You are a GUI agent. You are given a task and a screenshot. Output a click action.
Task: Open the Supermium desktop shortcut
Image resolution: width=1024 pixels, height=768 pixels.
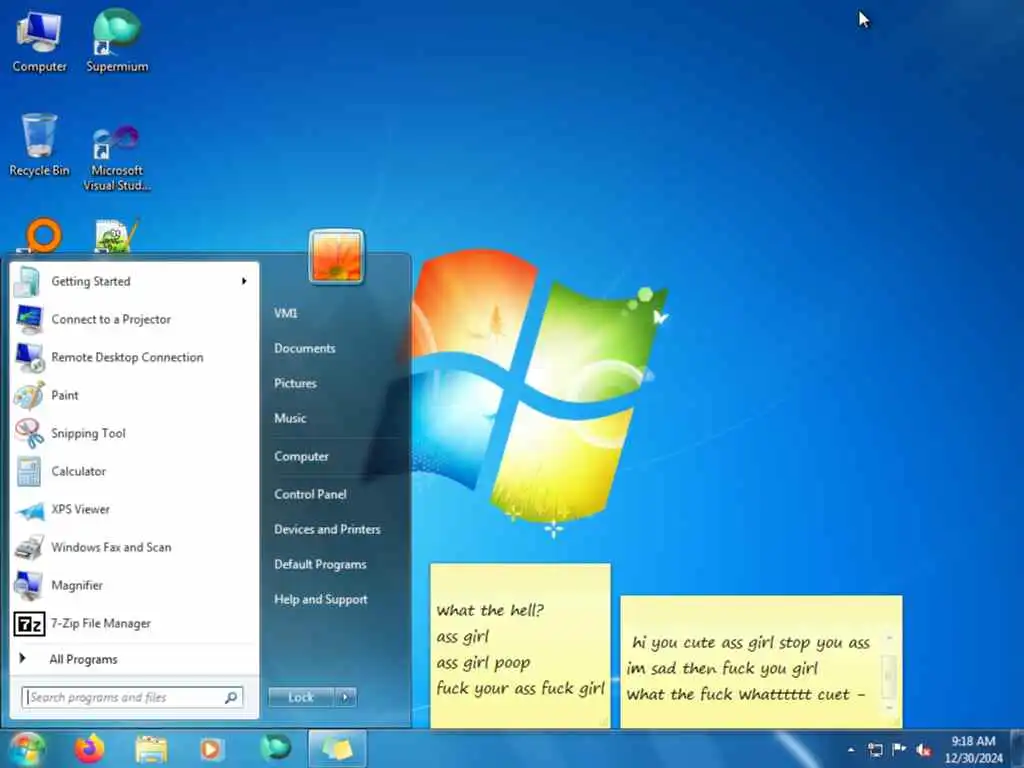117,40
